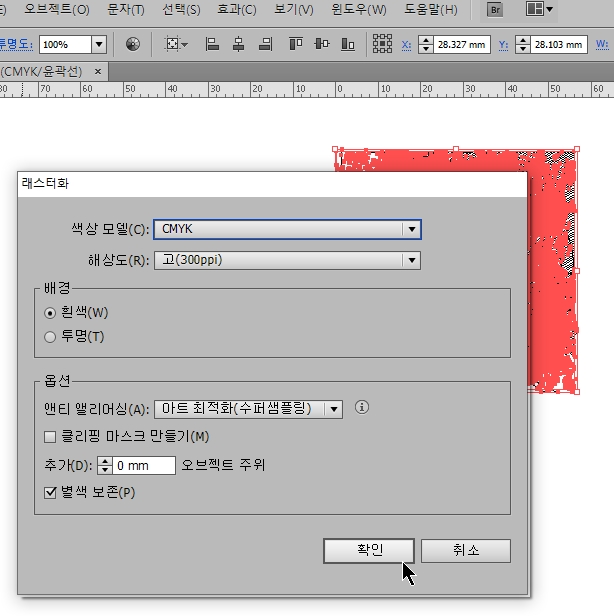
Task: Open the 색상 모델 CMYK dropdown
Action: click(x=287, y=229)
